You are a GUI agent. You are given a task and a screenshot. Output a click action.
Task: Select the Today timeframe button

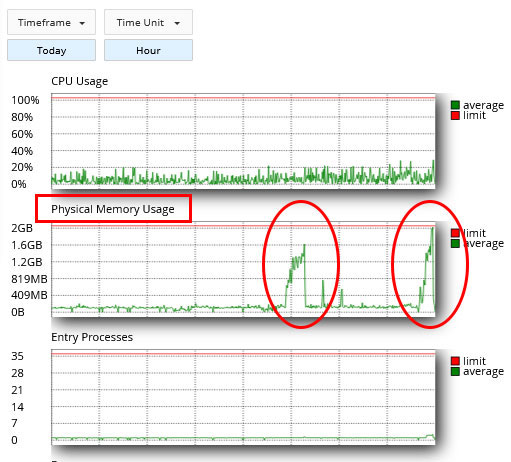pyautogui.click(x=51, y=50)
